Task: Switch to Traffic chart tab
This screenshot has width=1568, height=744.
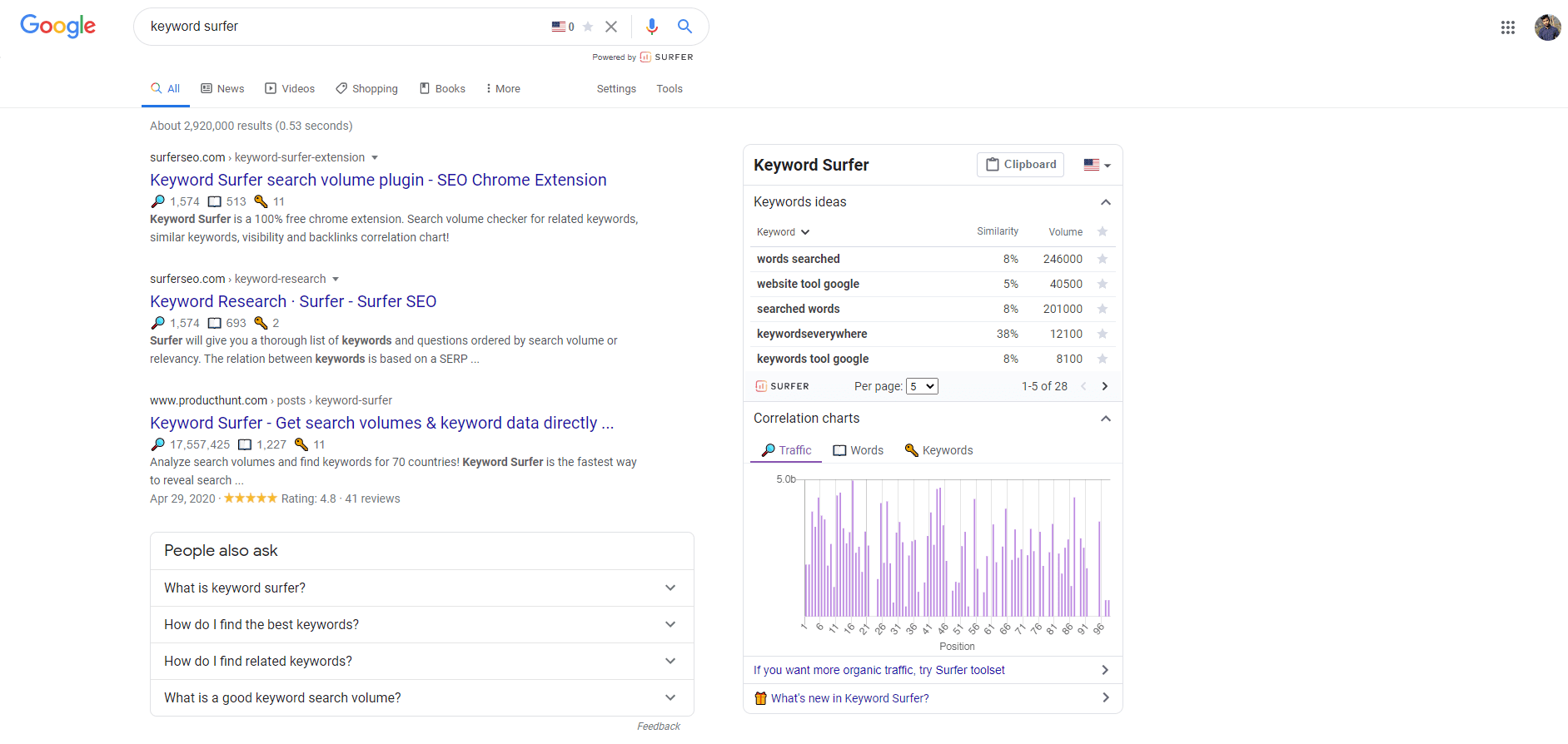Action: coord(787,450)
